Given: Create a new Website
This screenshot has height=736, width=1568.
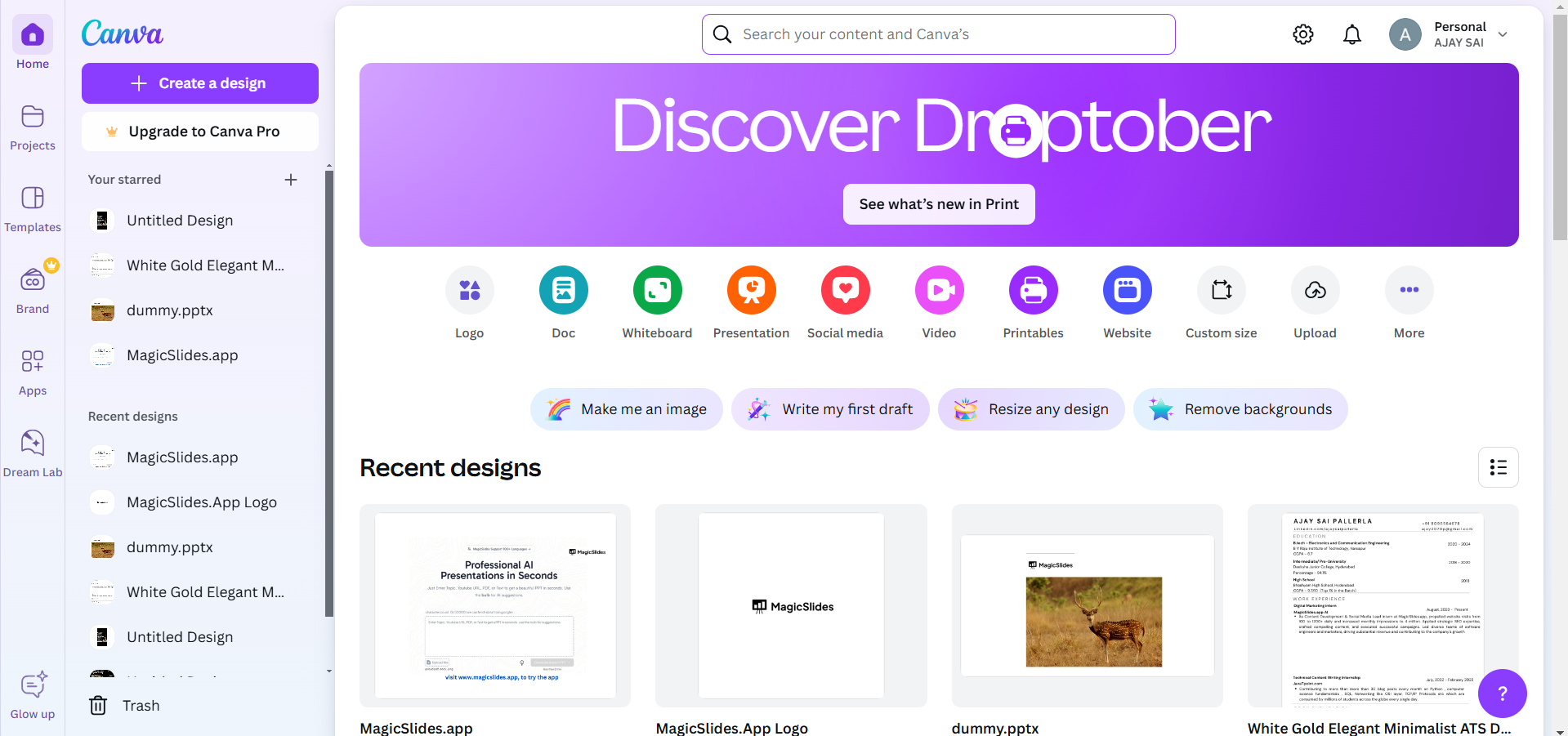Looking at the screenshot, I should 1128,302.
